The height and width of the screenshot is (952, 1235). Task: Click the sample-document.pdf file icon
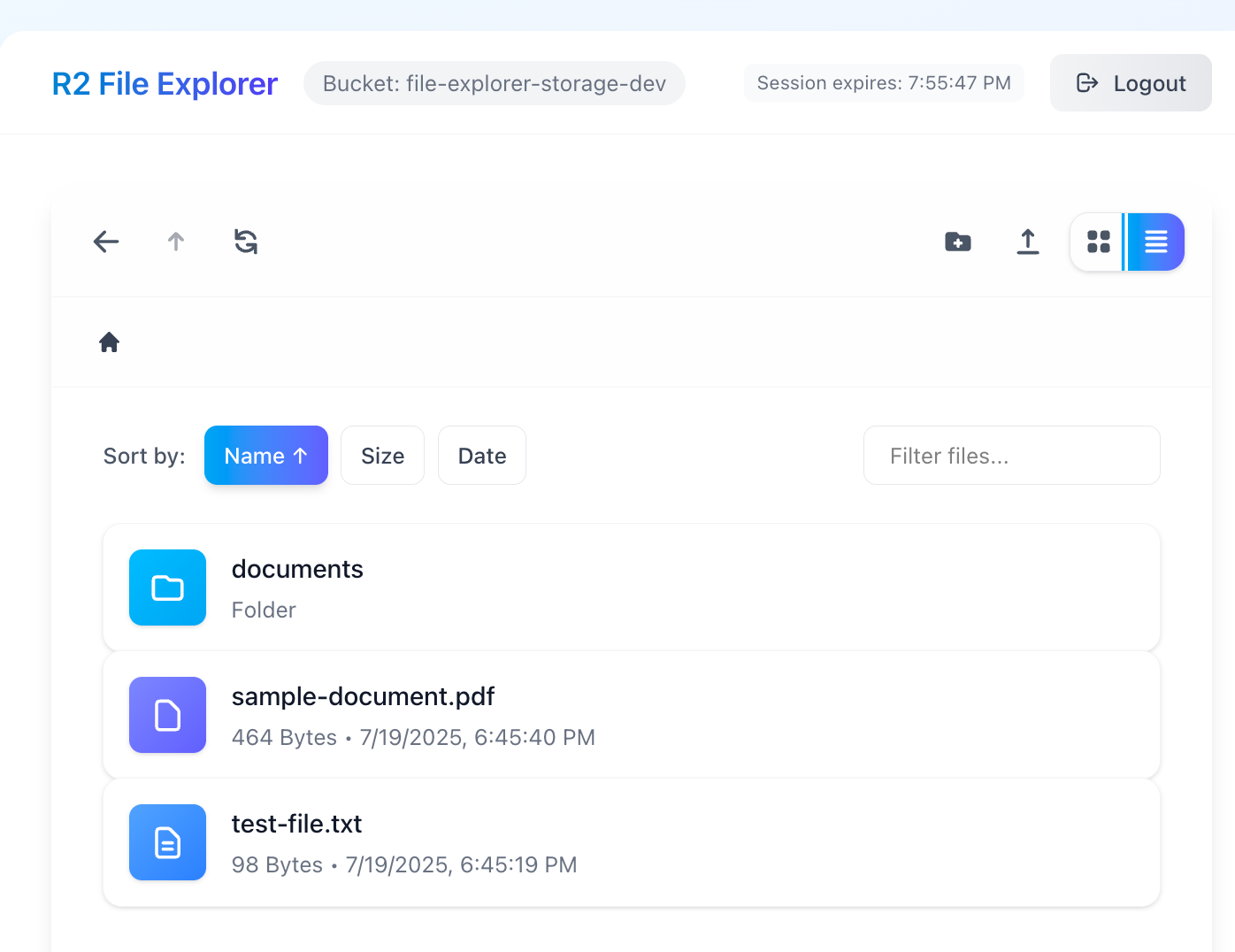coord(167,715)
